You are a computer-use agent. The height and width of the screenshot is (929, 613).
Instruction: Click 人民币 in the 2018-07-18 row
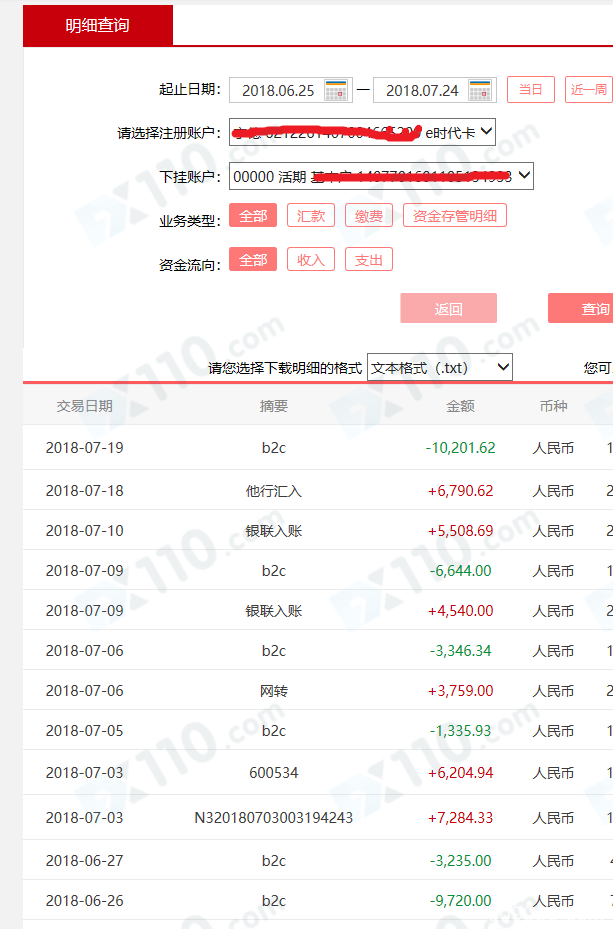(553, 491)
